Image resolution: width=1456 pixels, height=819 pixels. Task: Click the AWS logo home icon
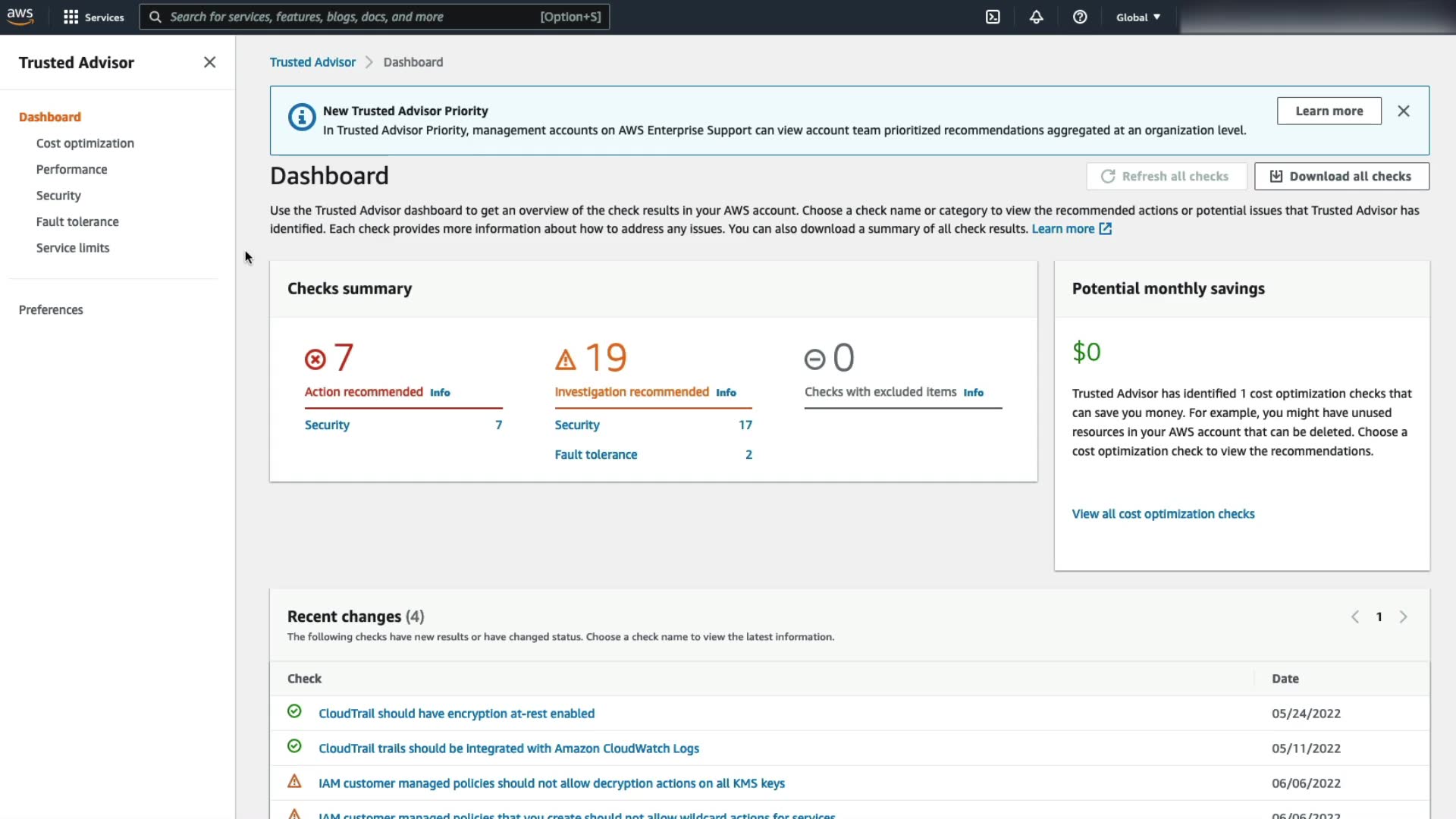(20, 16)
